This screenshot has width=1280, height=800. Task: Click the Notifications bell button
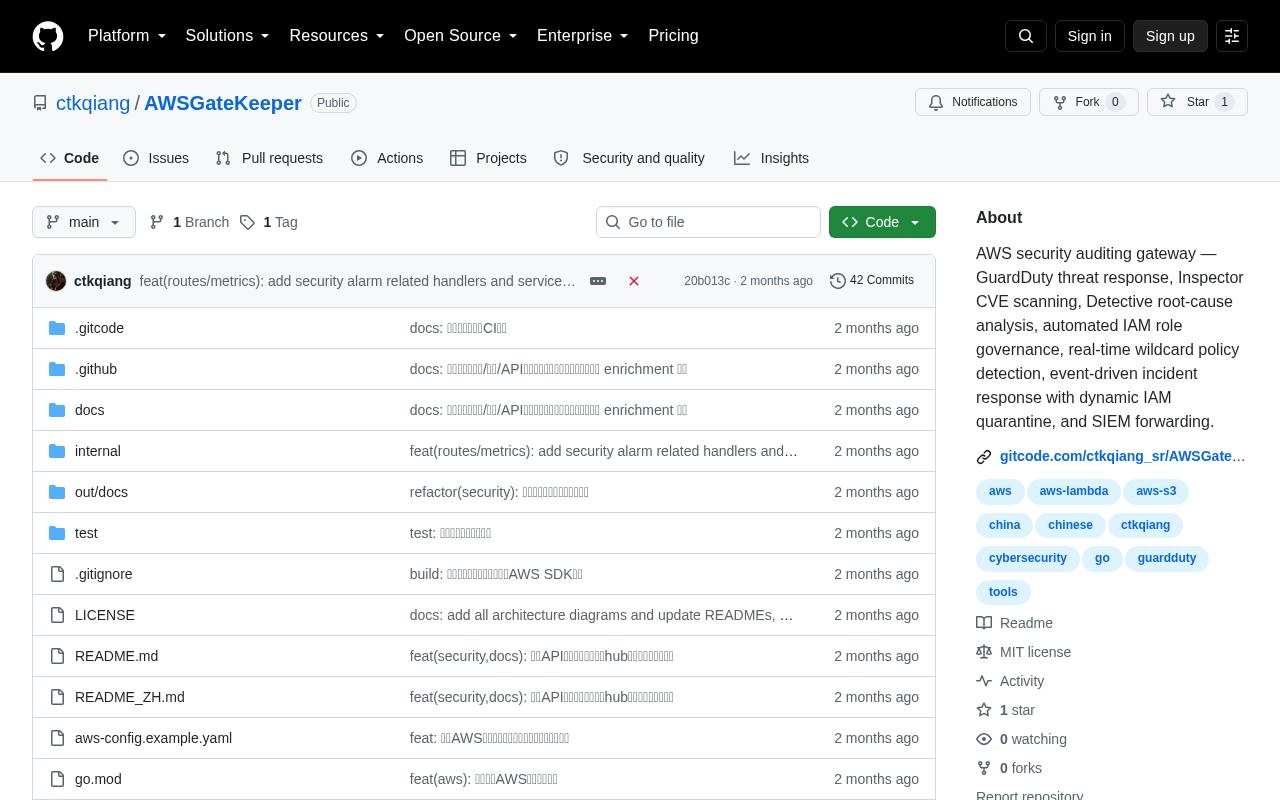[x=973, y=102]
